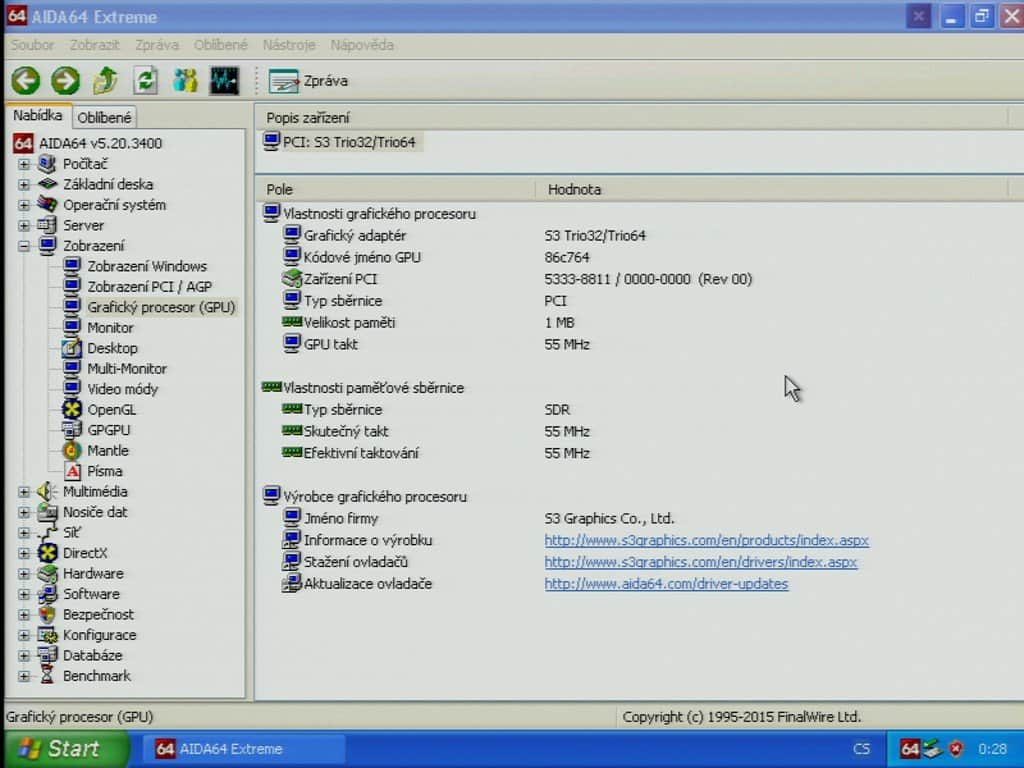
Task: Click the Hodnota column header
Action: tap(773, 189)
